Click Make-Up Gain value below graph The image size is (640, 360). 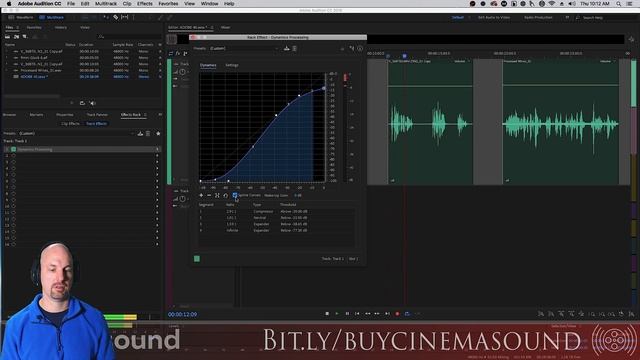pyautogui.click(x=298, y=196)
